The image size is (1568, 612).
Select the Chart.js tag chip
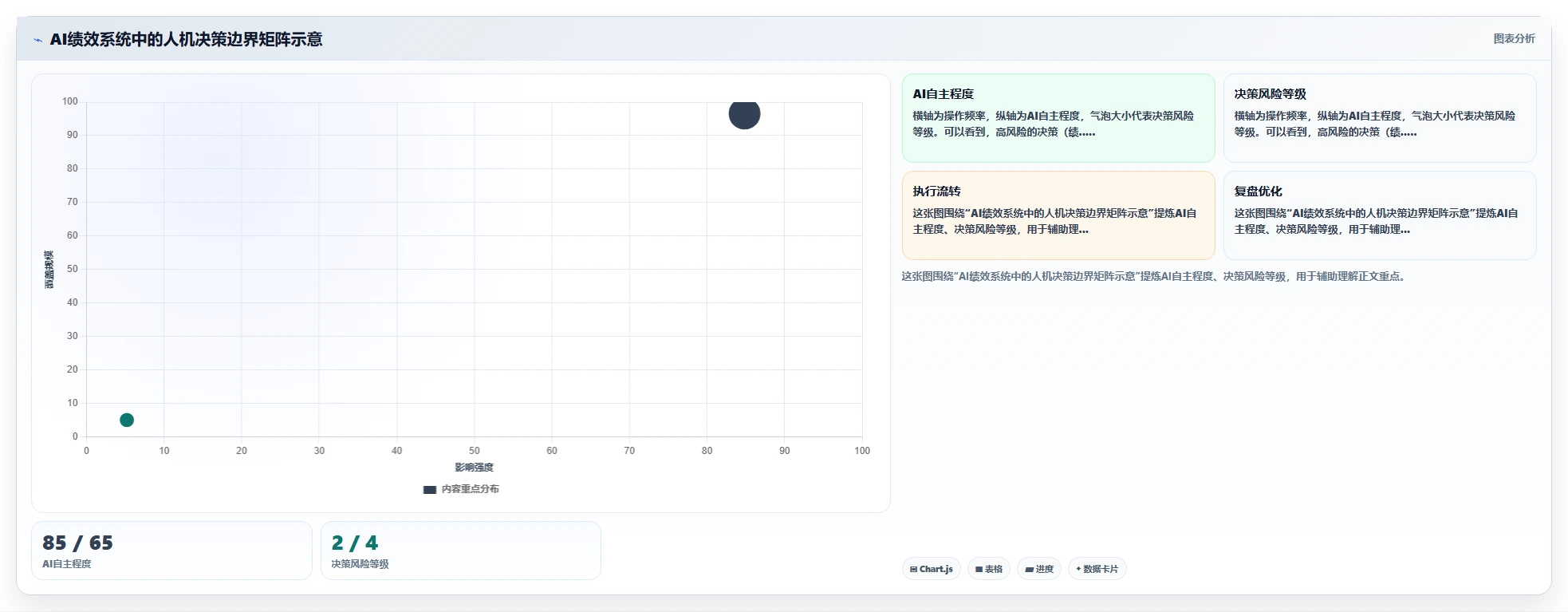coord(932,569)
